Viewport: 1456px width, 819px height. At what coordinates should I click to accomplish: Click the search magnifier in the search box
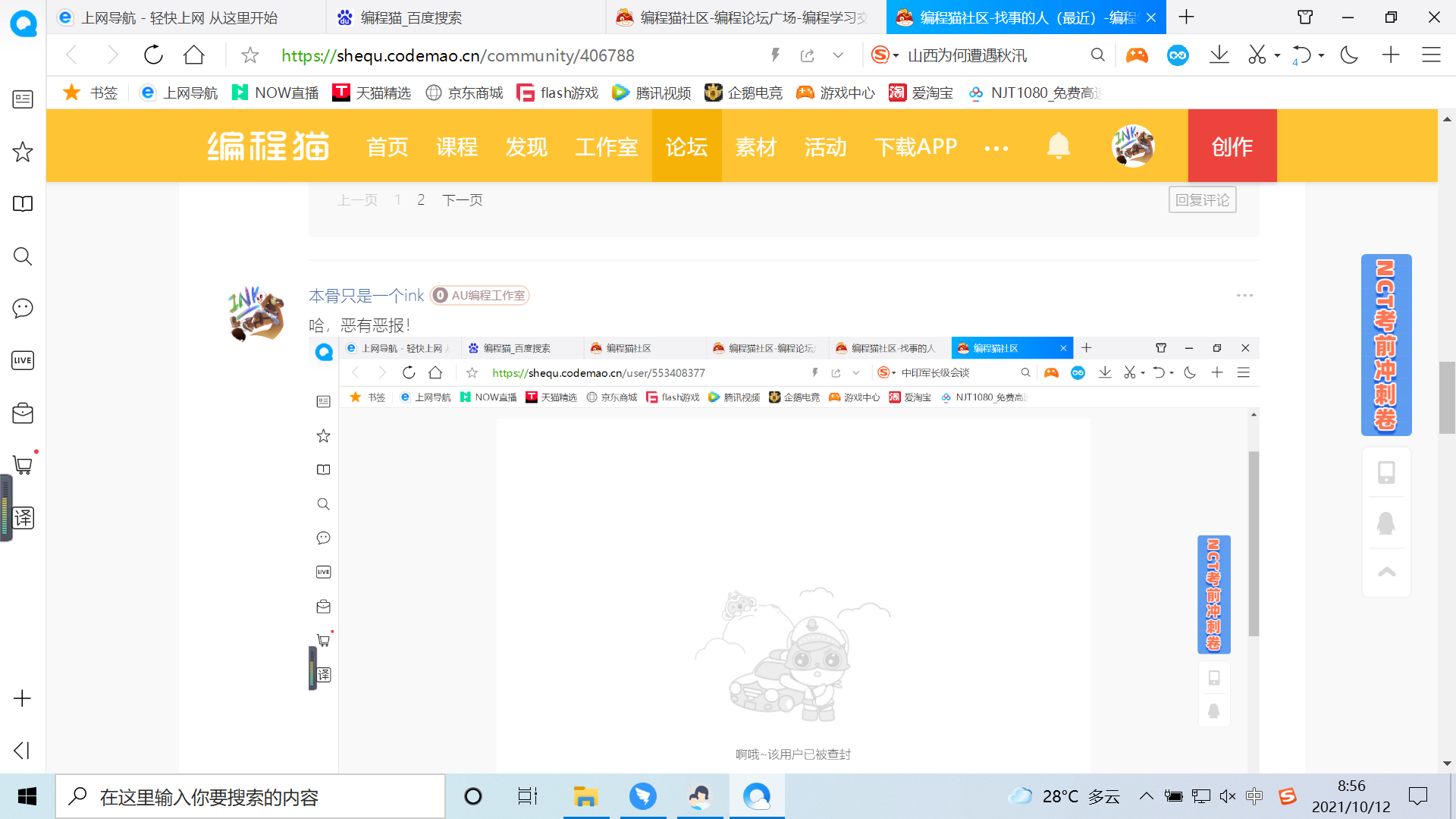1097,55
